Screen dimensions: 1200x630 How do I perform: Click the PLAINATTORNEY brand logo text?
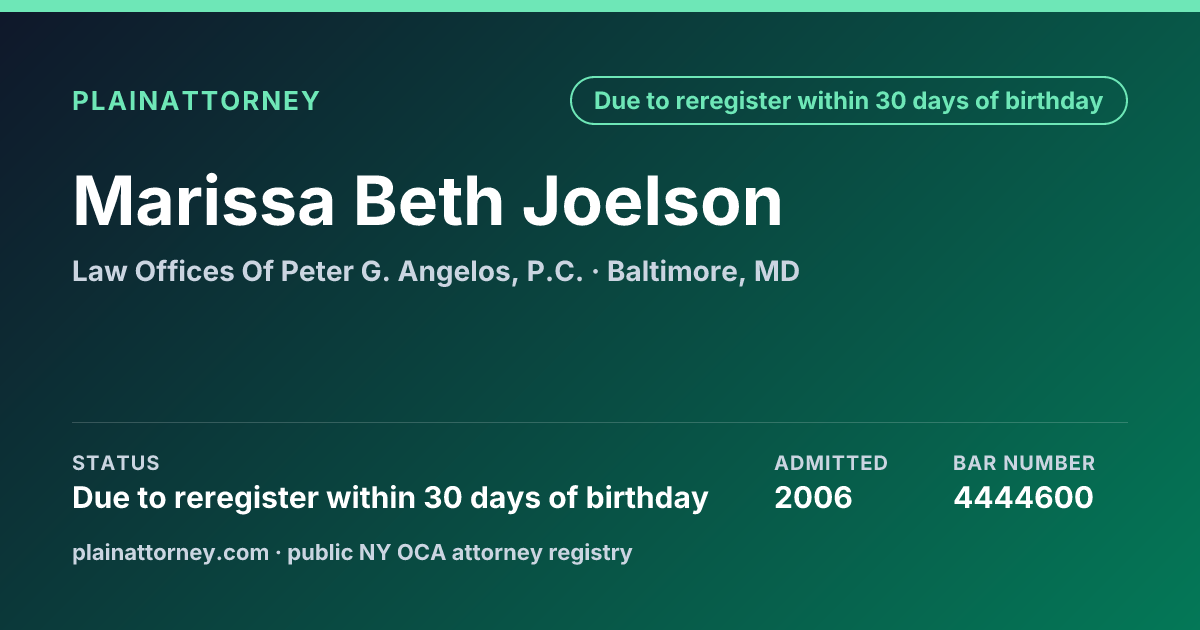196,101
